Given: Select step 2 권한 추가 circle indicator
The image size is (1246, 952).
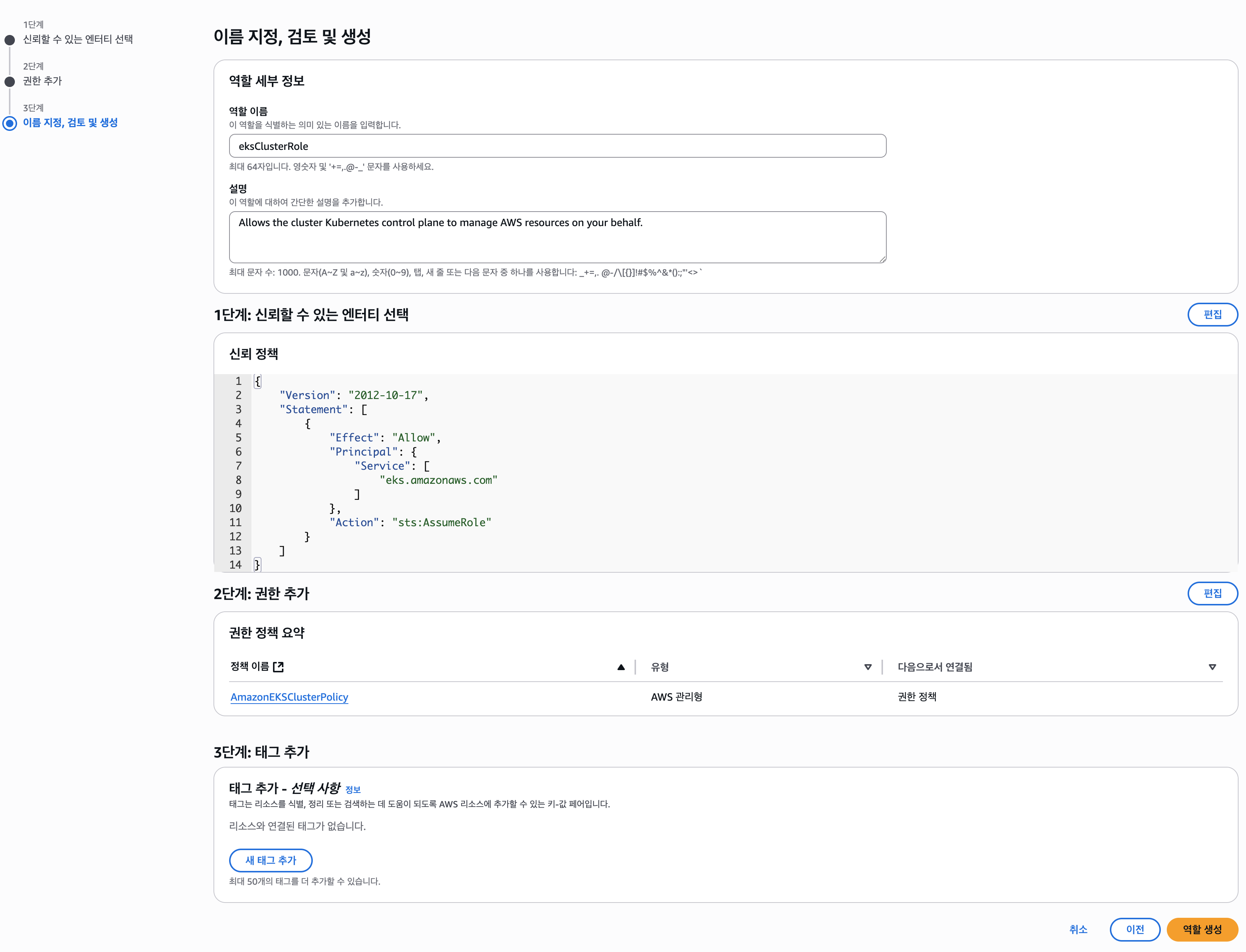Looking at the screenshot, I should pyautogui.click(x=10, y=81).
